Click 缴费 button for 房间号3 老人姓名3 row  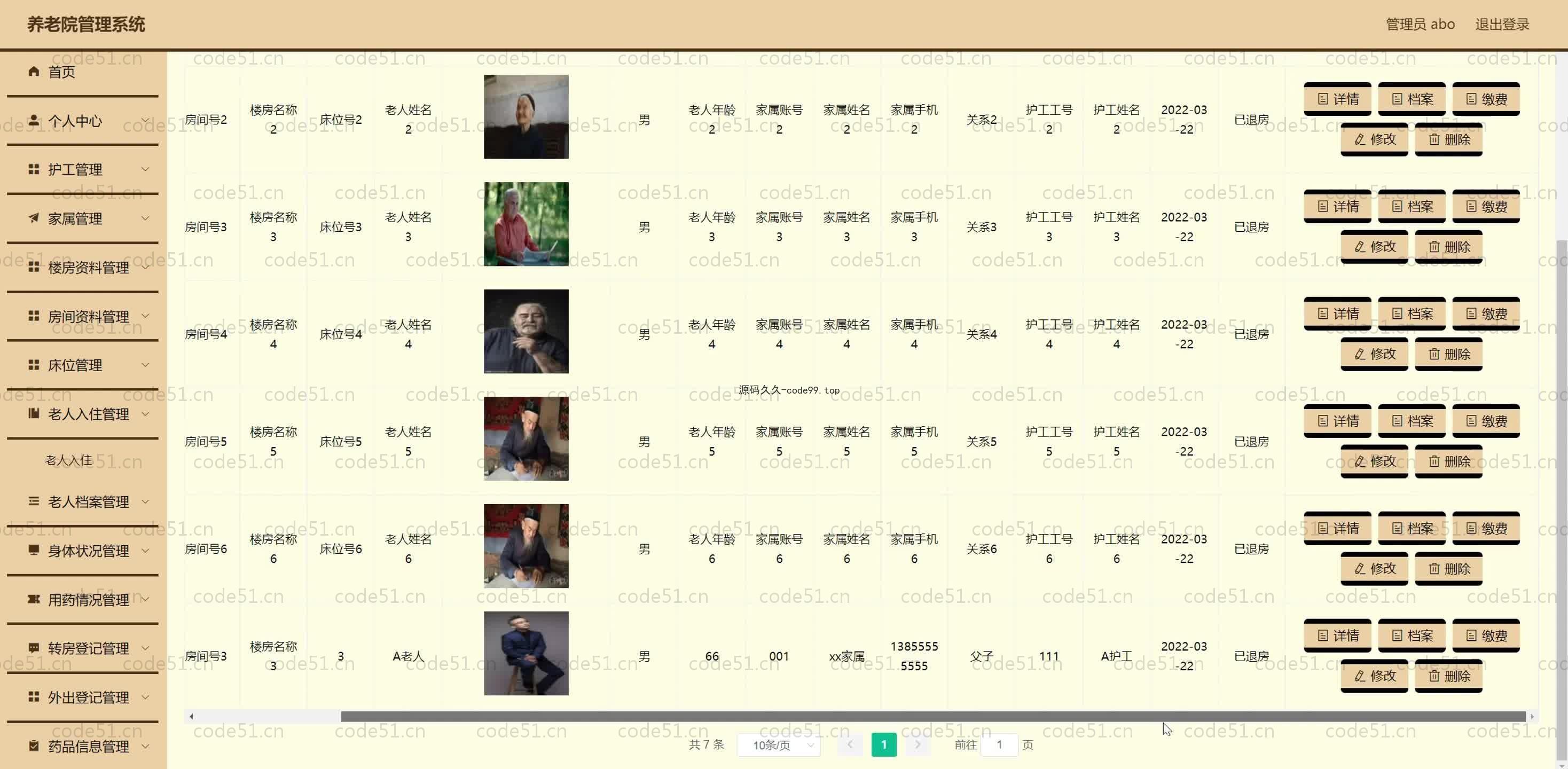(1486, 207)
